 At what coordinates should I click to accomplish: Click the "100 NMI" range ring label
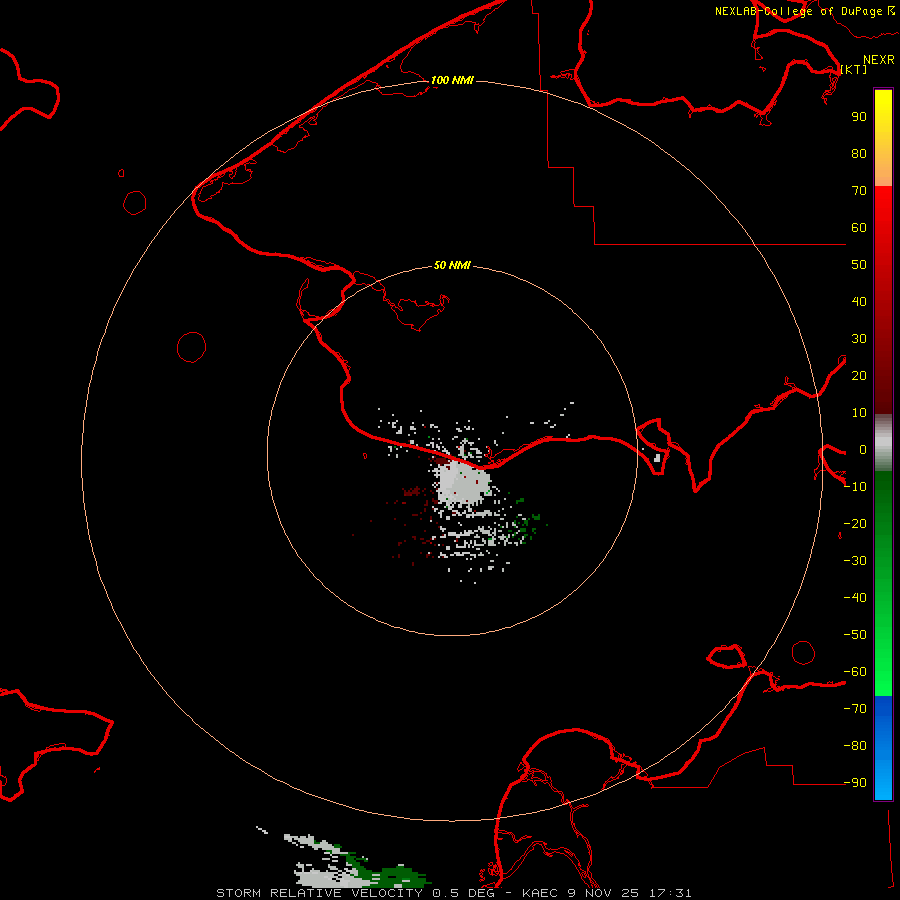452,80
